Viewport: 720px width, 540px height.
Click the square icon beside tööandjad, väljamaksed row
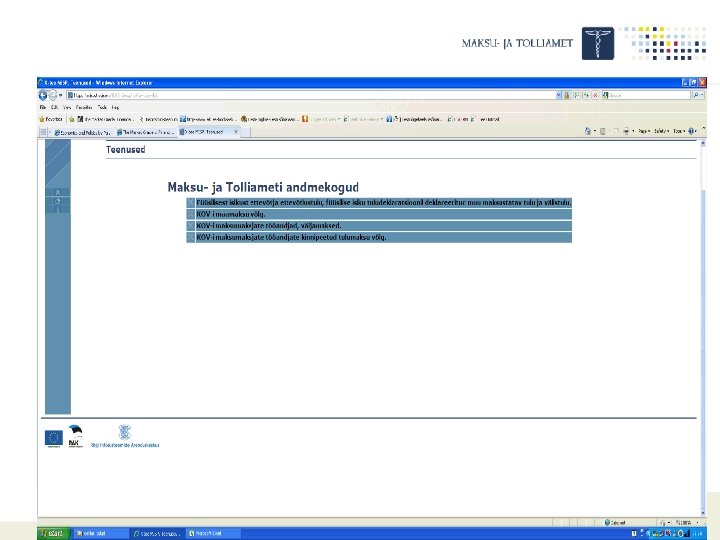click(191, 225)
